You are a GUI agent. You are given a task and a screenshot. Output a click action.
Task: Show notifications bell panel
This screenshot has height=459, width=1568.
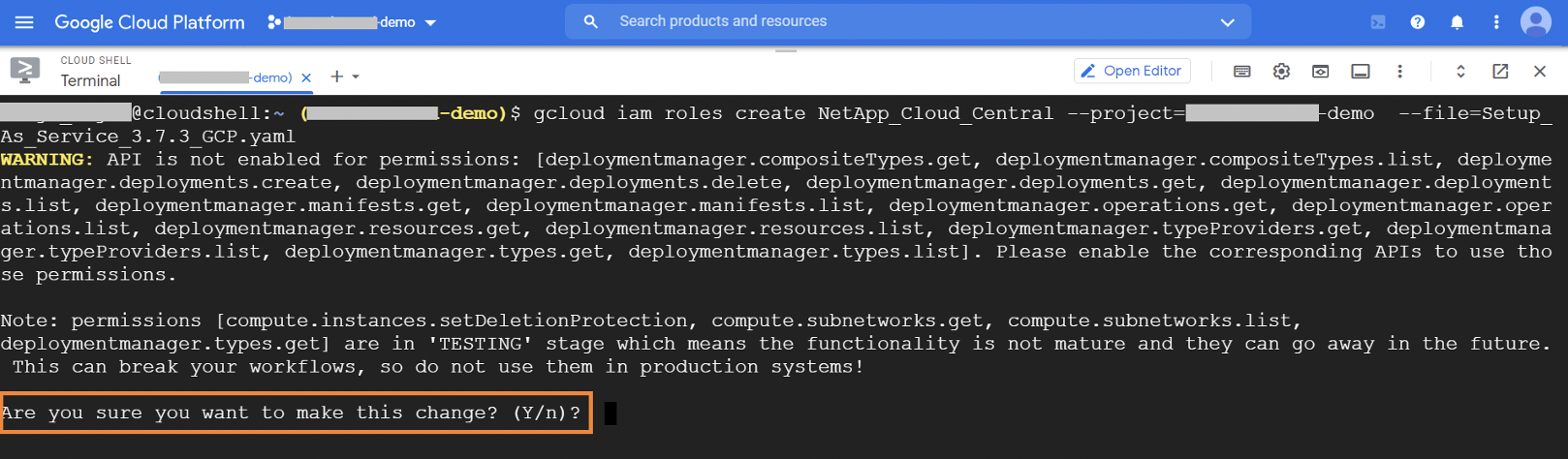[x=1457, y=22]
